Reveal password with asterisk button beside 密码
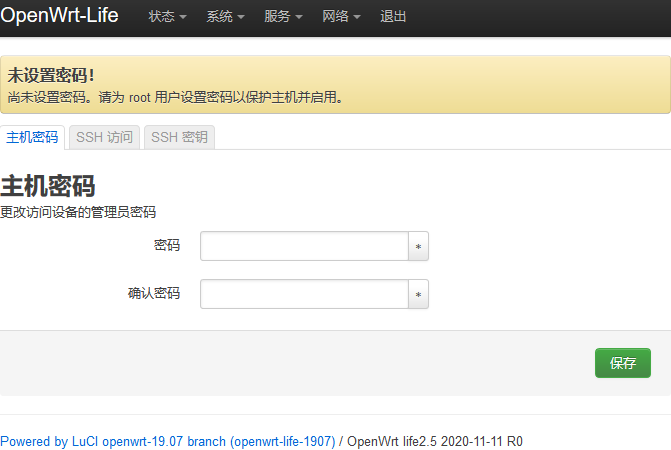Screen dimensions: 671x450 [418, 246]
